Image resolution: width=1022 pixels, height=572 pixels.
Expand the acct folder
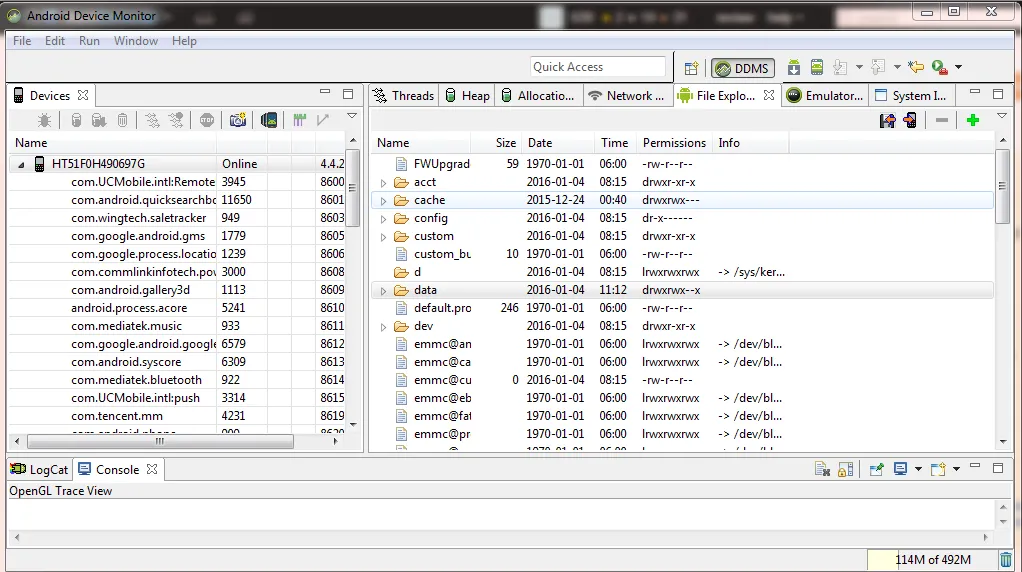pos(383,183)
